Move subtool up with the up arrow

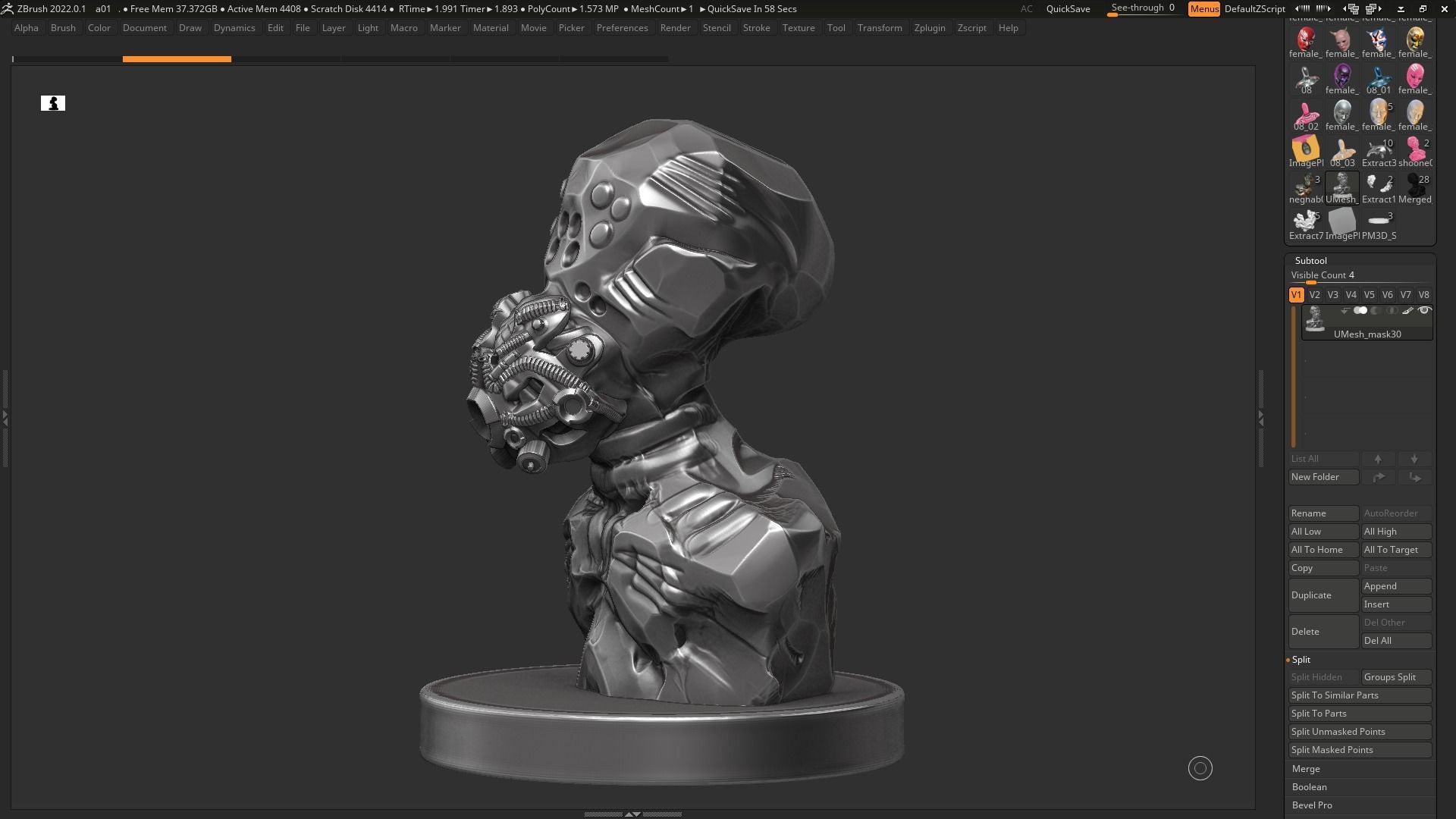[x=1378, y=459]
